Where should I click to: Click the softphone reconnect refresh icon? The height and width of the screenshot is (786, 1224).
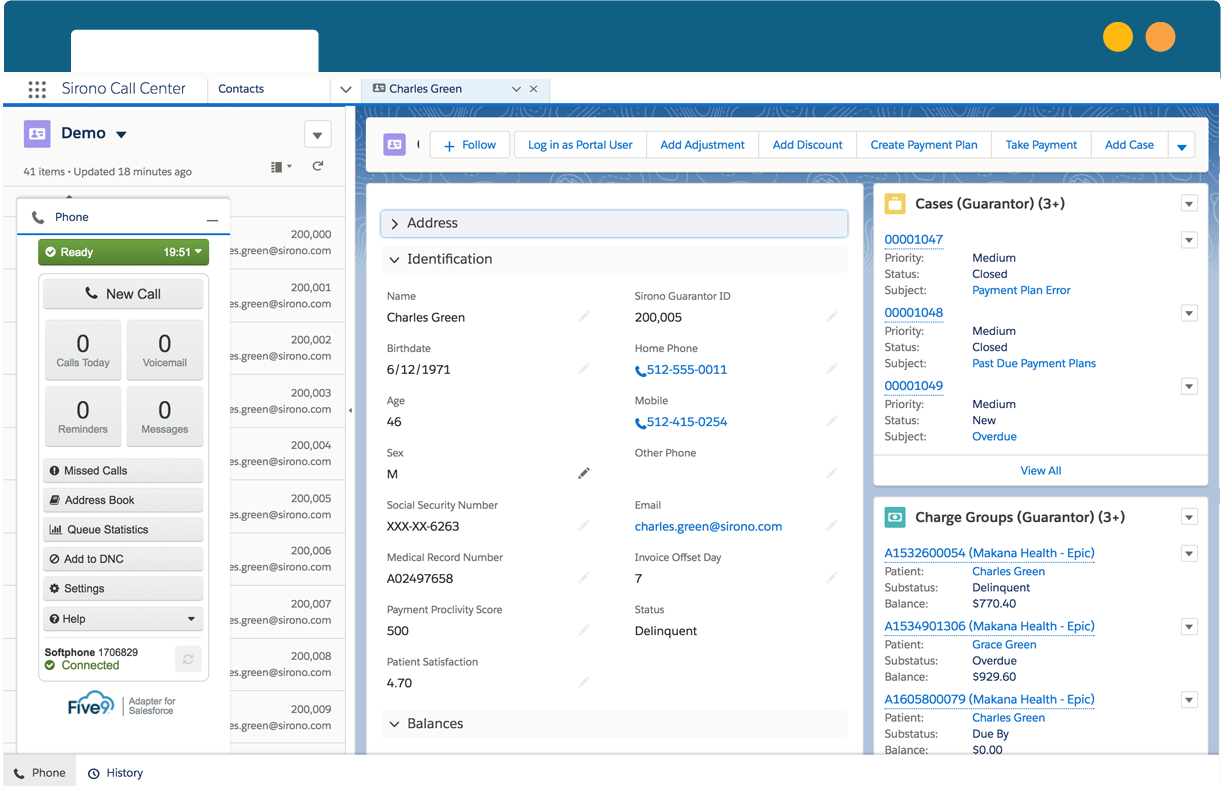tap(188, 658)
